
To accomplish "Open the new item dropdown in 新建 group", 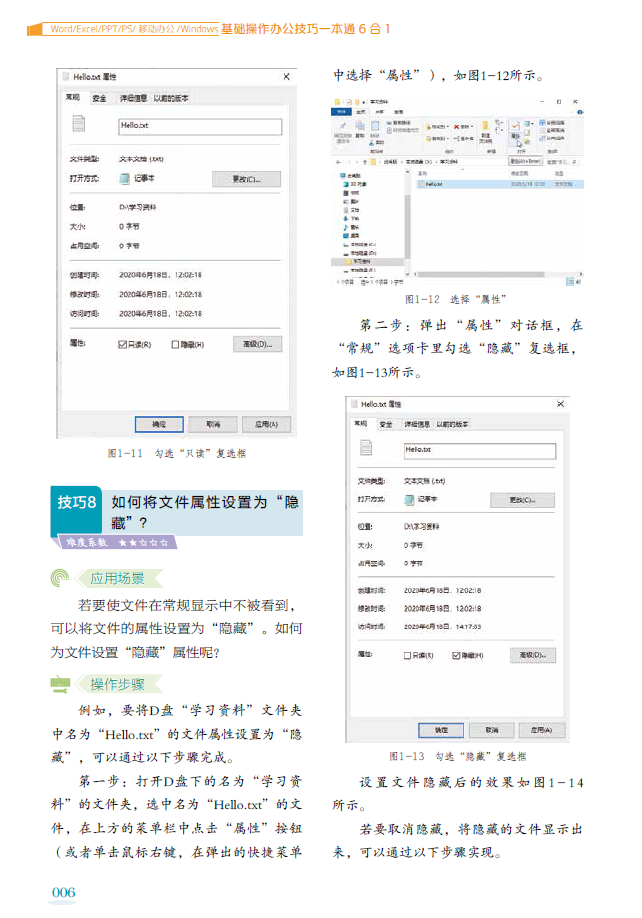I will click(499, 122).
